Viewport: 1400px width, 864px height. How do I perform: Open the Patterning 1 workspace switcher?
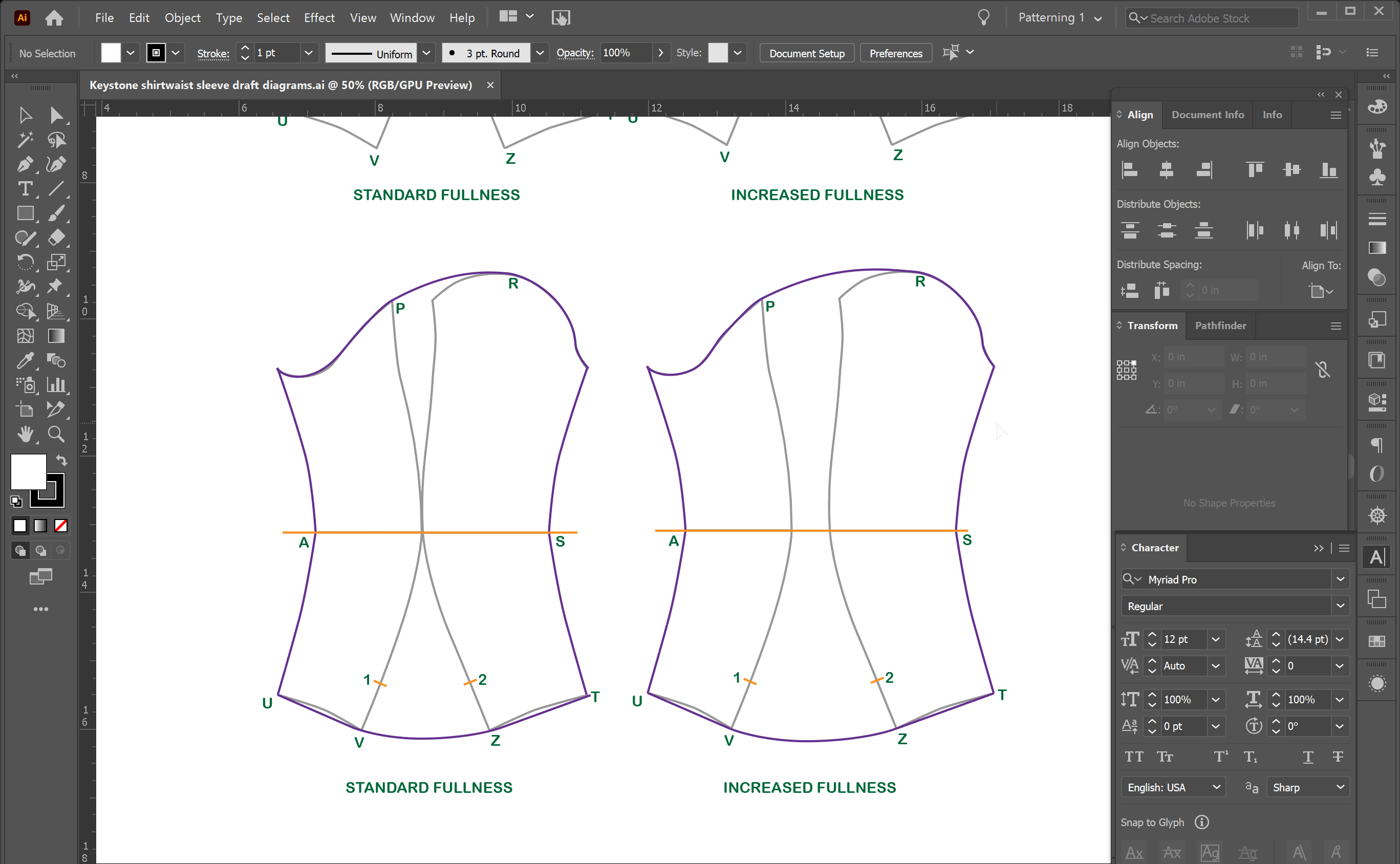click(1060, 18)
